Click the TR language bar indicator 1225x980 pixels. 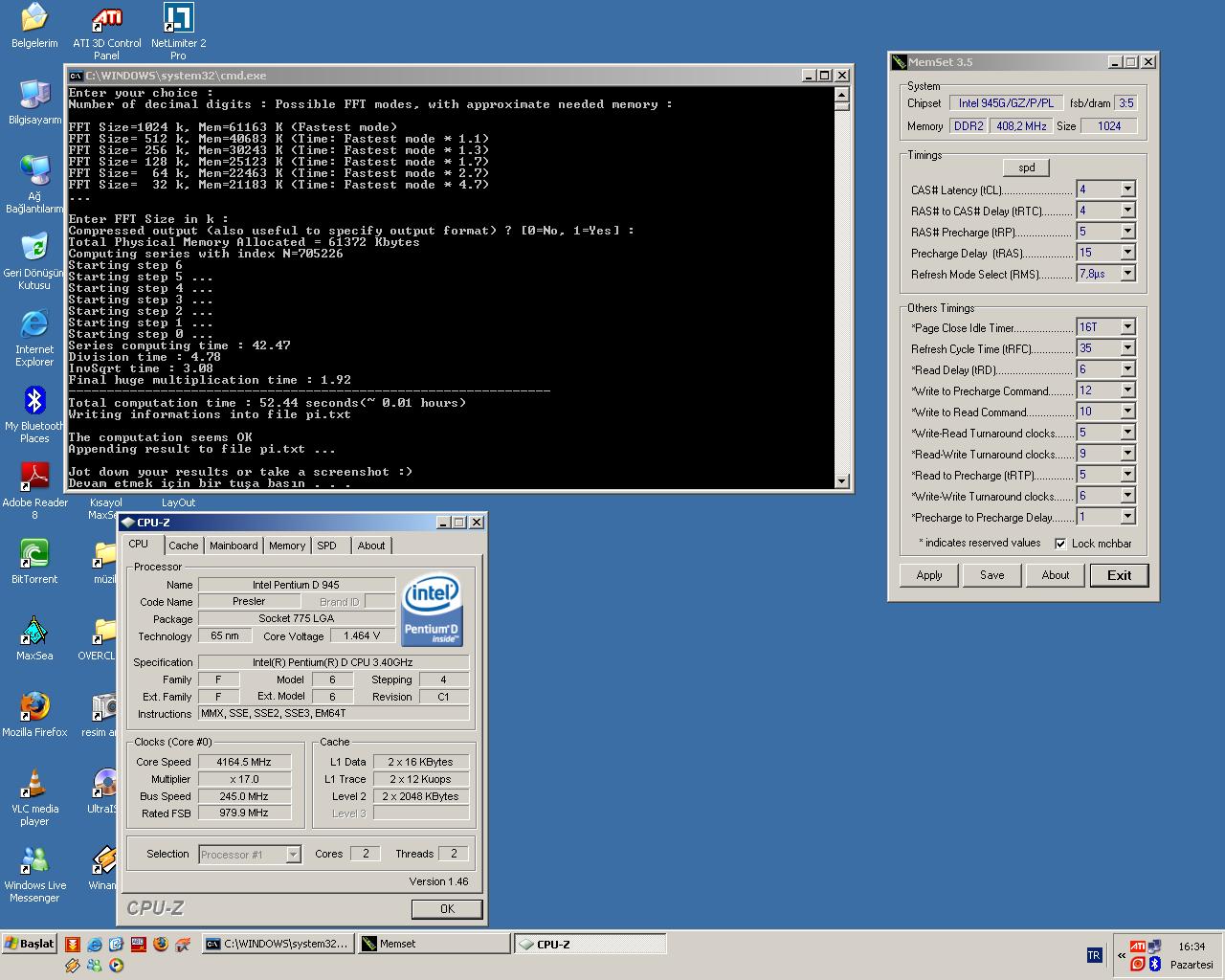[x=1095, y=955]
